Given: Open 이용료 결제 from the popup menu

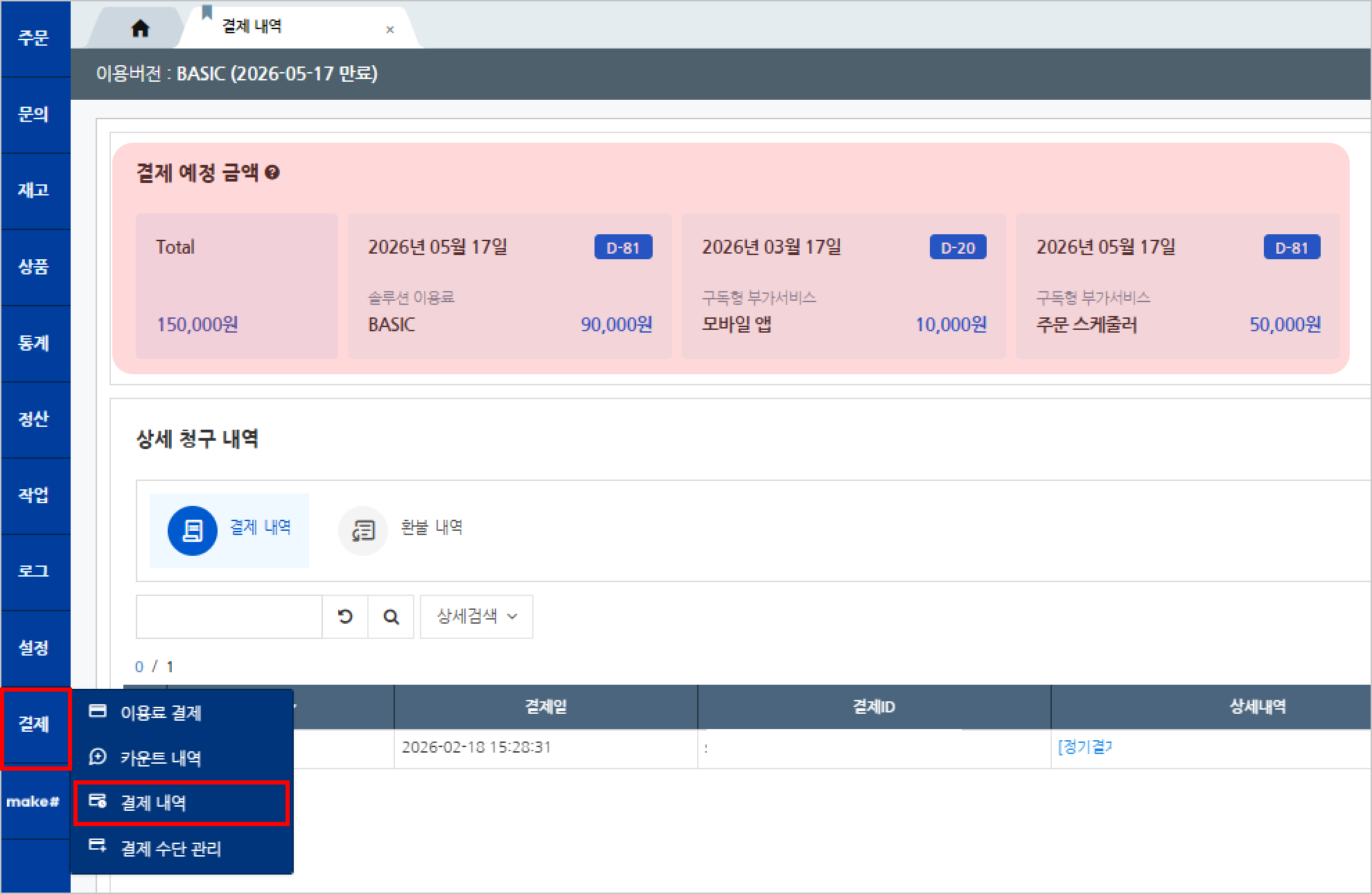Looking at the screenshot, I should point(161,712).
